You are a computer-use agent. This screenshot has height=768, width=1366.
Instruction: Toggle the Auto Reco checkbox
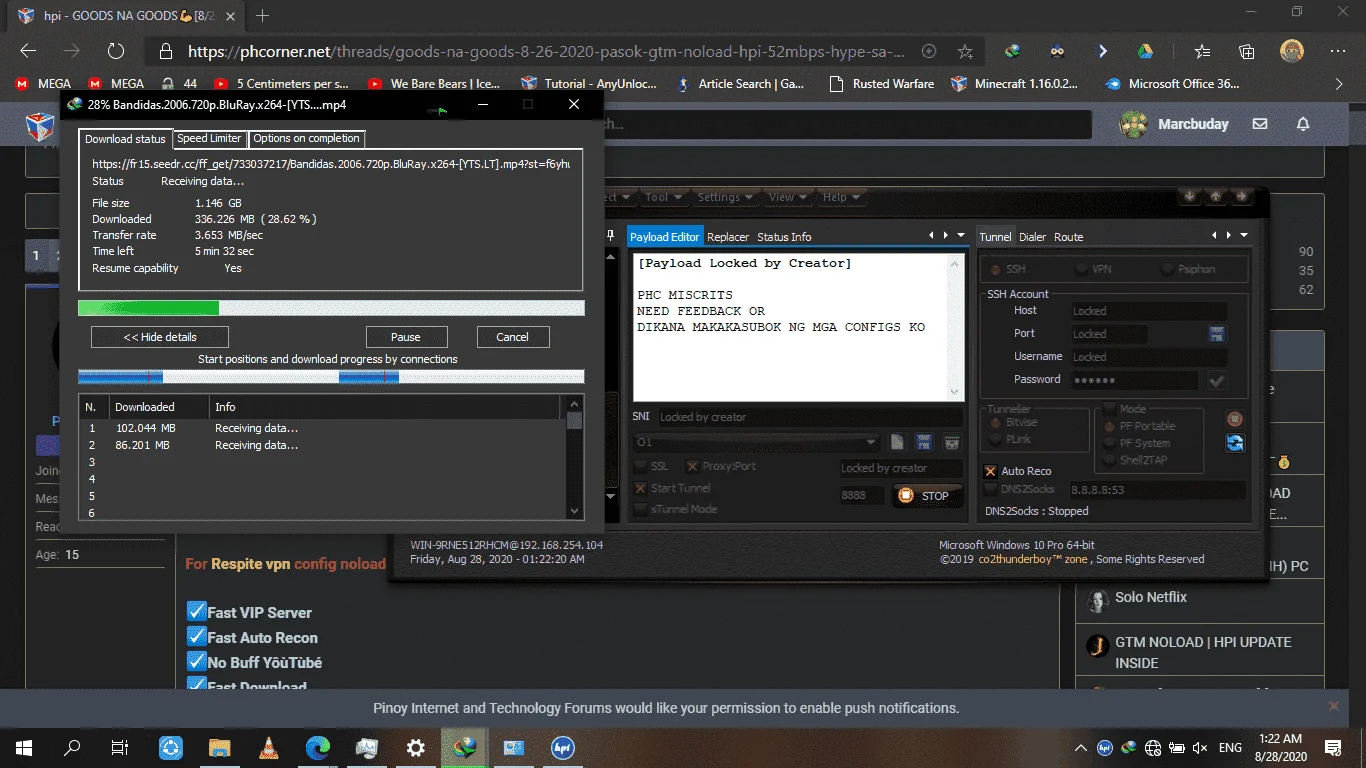click(991, 471)
